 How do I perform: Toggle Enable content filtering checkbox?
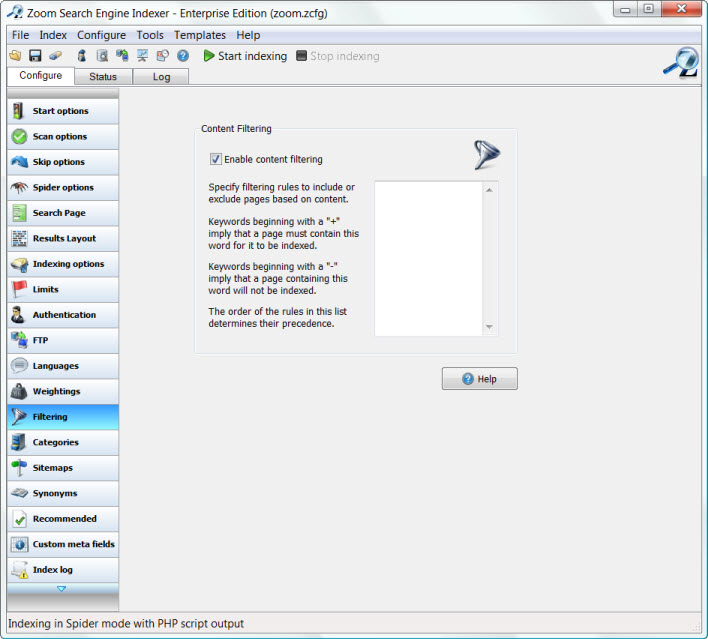[216, 159]
